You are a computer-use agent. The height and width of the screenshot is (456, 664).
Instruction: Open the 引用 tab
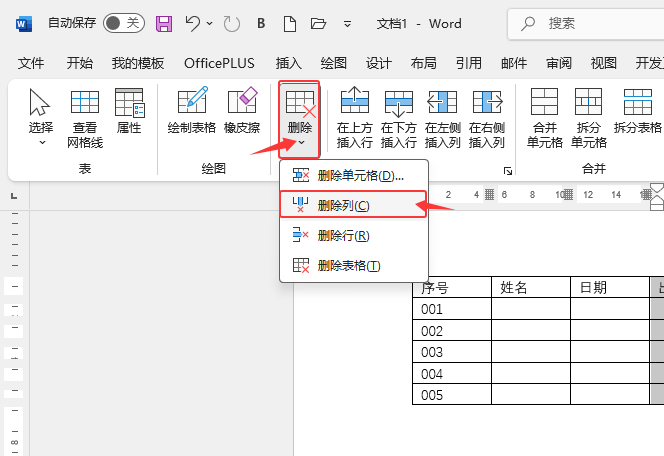click(x=468, y=64)
